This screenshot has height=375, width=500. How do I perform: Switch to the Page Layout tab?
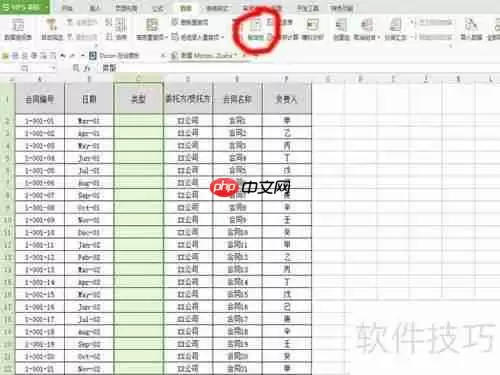[126, 8]
